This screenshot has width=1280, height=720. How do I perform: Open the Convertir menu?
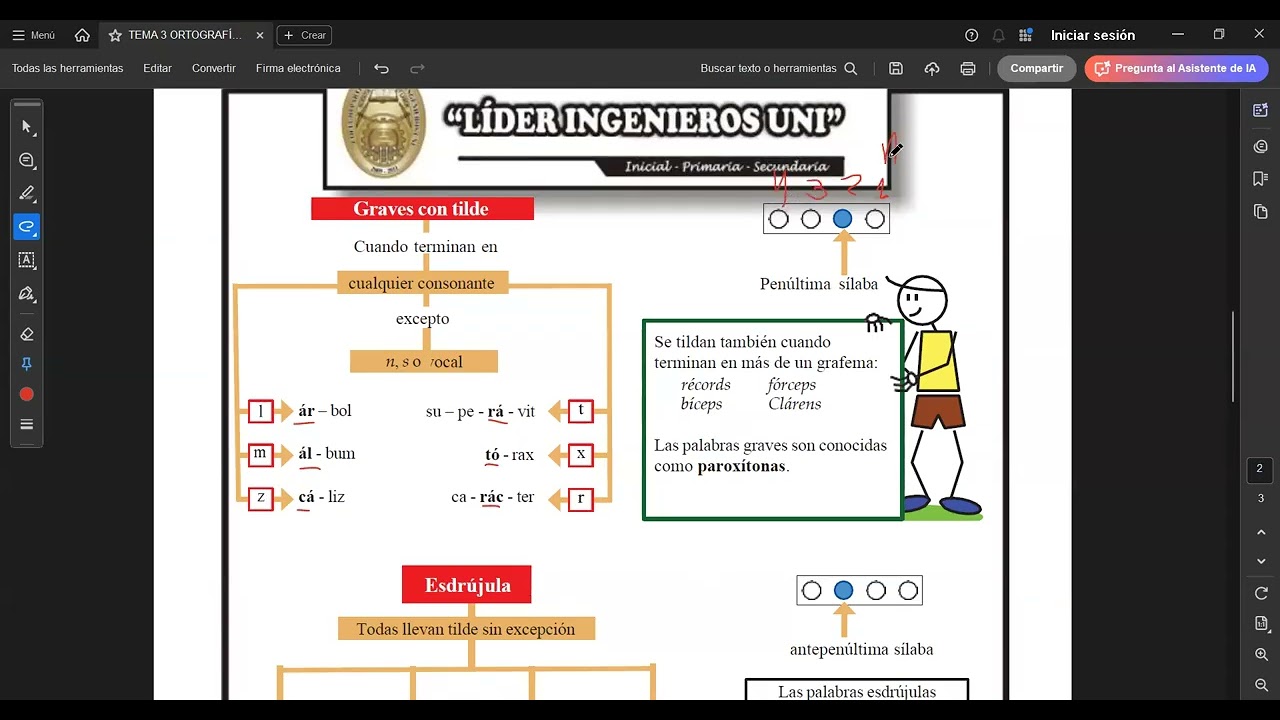(214, 68)
